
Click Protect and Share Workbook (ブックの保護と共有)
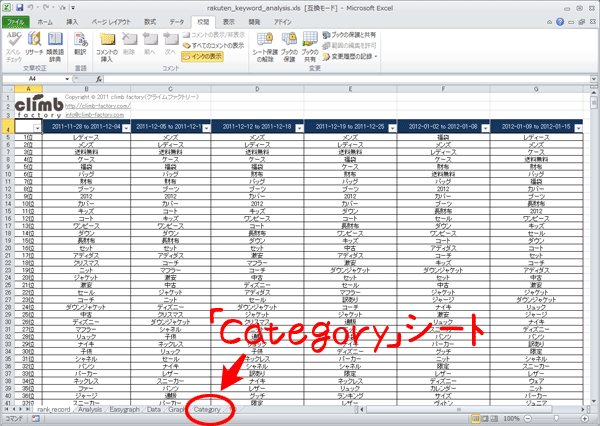click(349, 35)
